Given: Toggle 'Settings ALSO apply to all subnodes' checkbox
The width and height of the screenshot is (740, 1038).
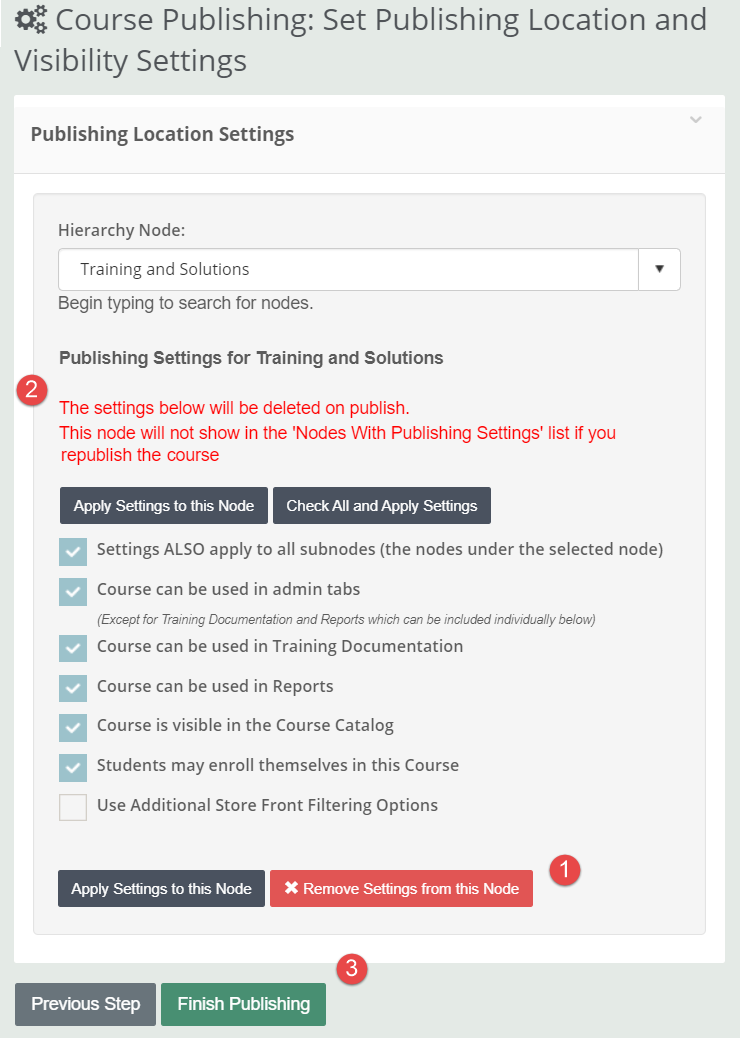Looking at the screenshot, I should [x=72, y=551].
